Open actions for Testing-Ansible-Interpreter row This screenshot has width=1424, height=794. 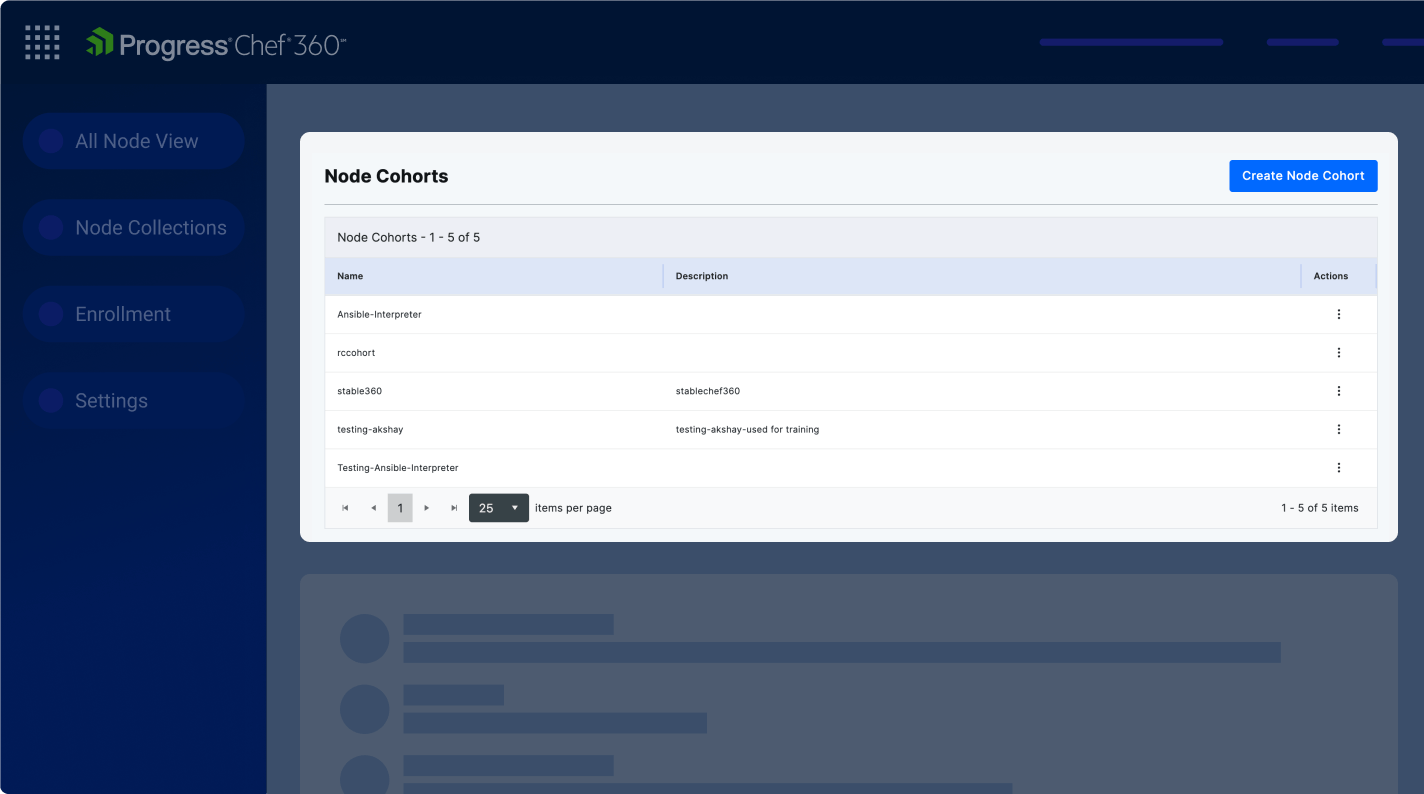1339,467
